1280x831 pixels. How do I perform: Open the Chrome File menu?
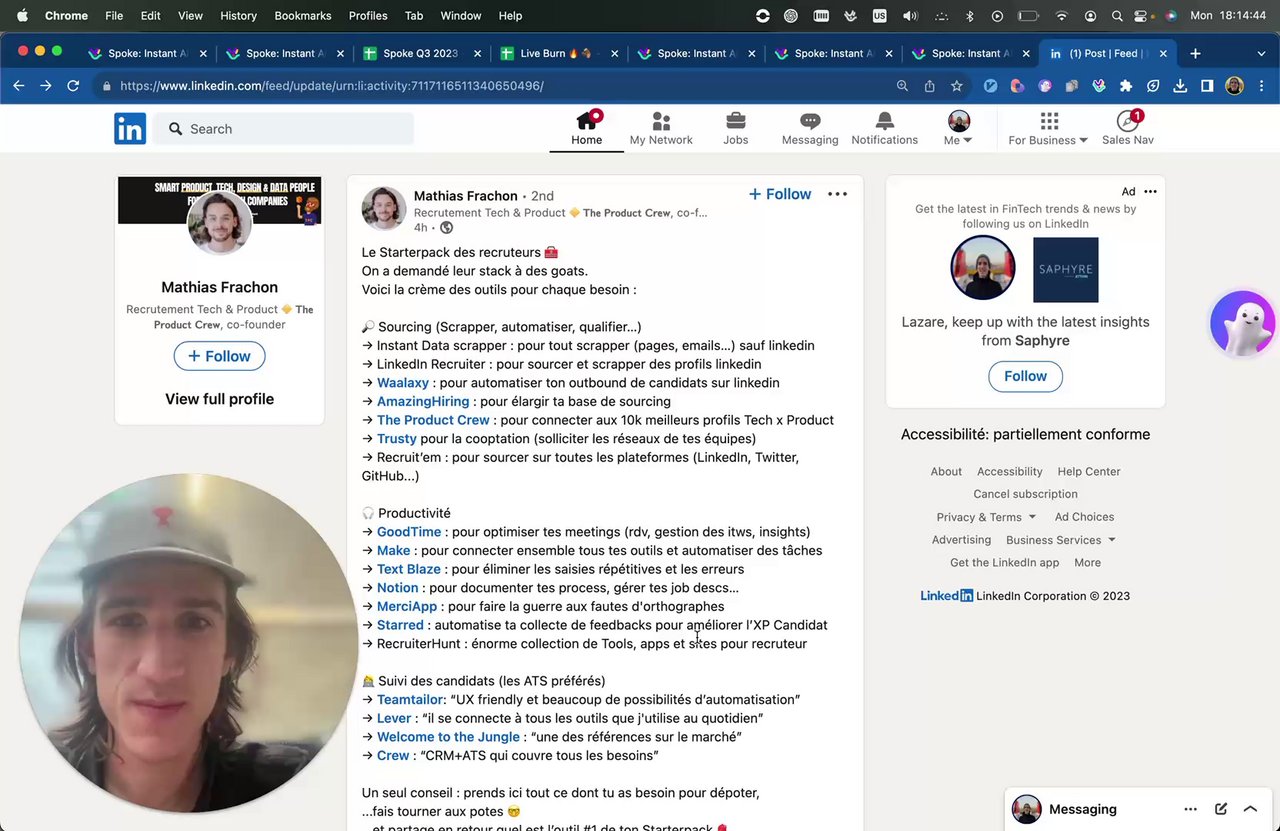pyautogui.click(x=114, y=16)
